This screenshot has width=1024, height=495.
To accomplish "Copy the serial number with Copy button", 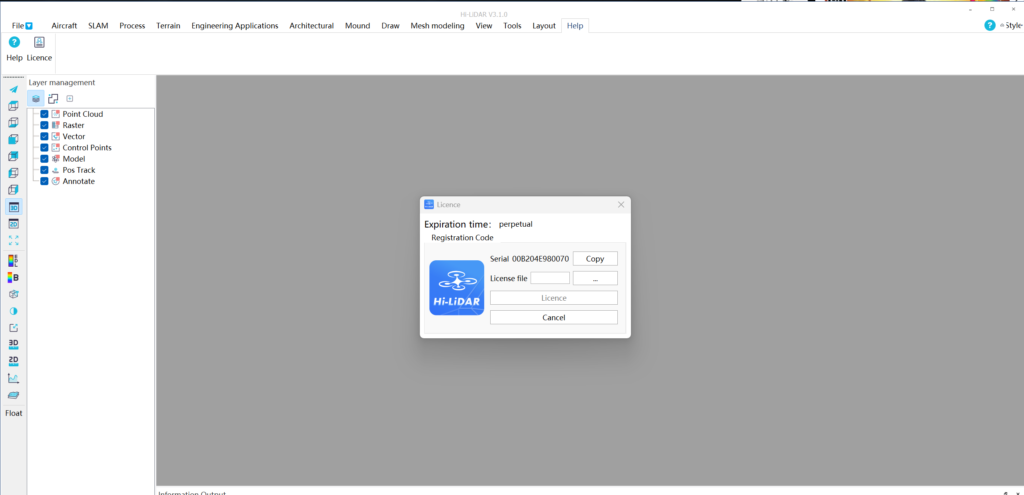I will pos(595,259).
